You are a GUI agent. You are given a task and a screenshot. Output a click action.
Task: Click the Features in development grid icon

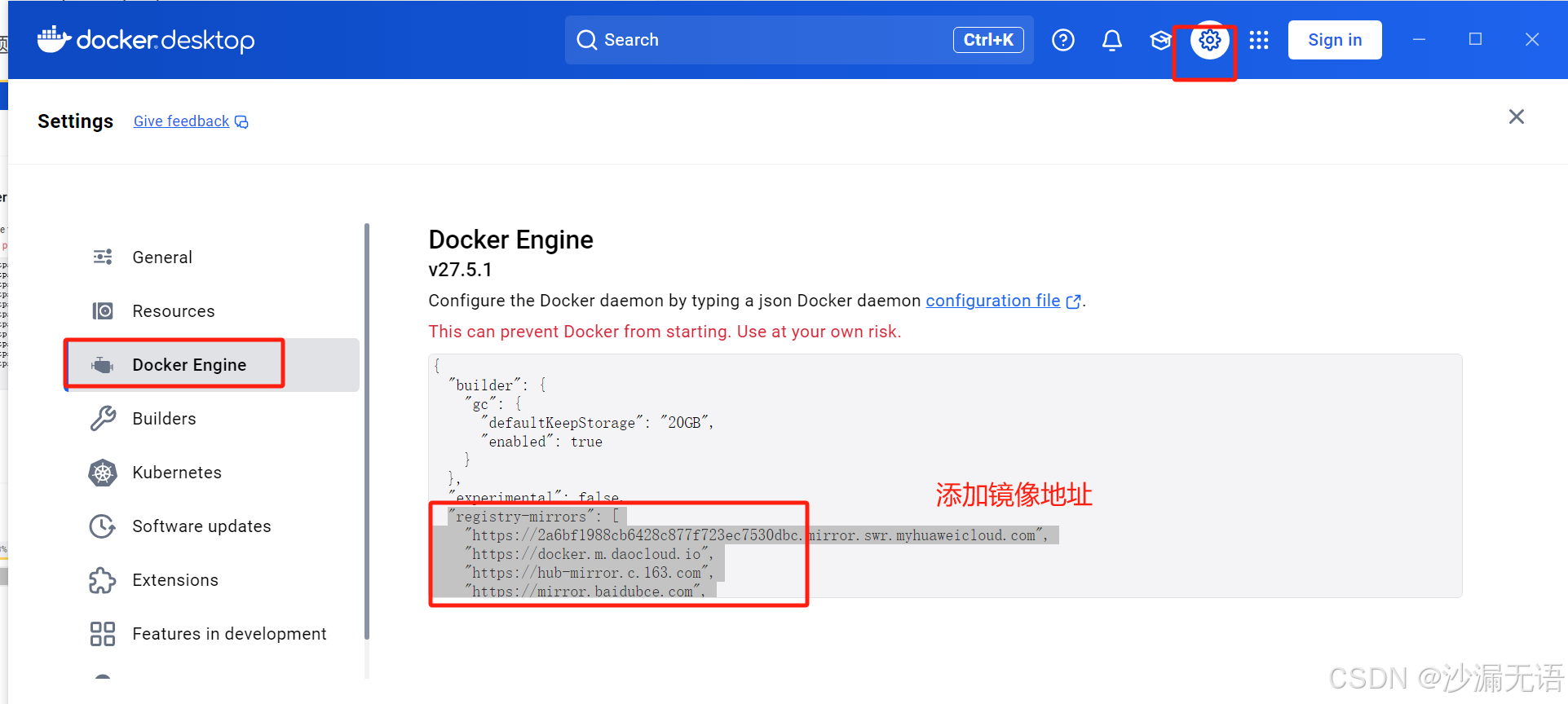(103, 634)
